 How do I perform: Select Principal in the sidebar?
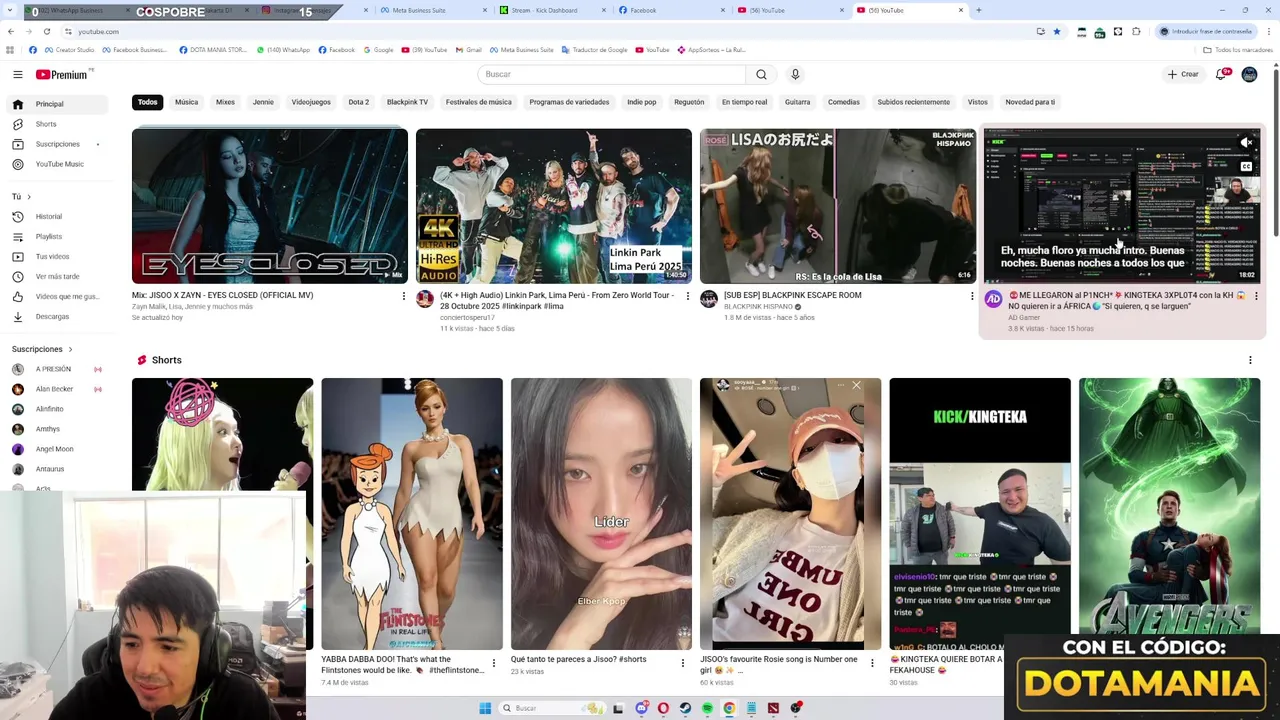pyautogui.click(x=57, y=104)
